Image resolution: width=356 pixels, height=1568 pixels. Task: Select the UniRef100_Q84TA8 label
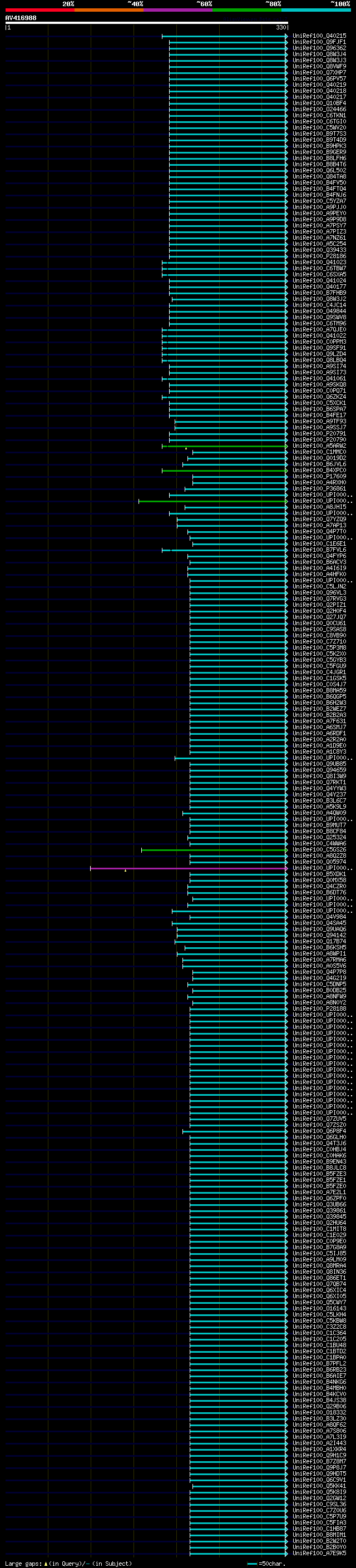319,176
